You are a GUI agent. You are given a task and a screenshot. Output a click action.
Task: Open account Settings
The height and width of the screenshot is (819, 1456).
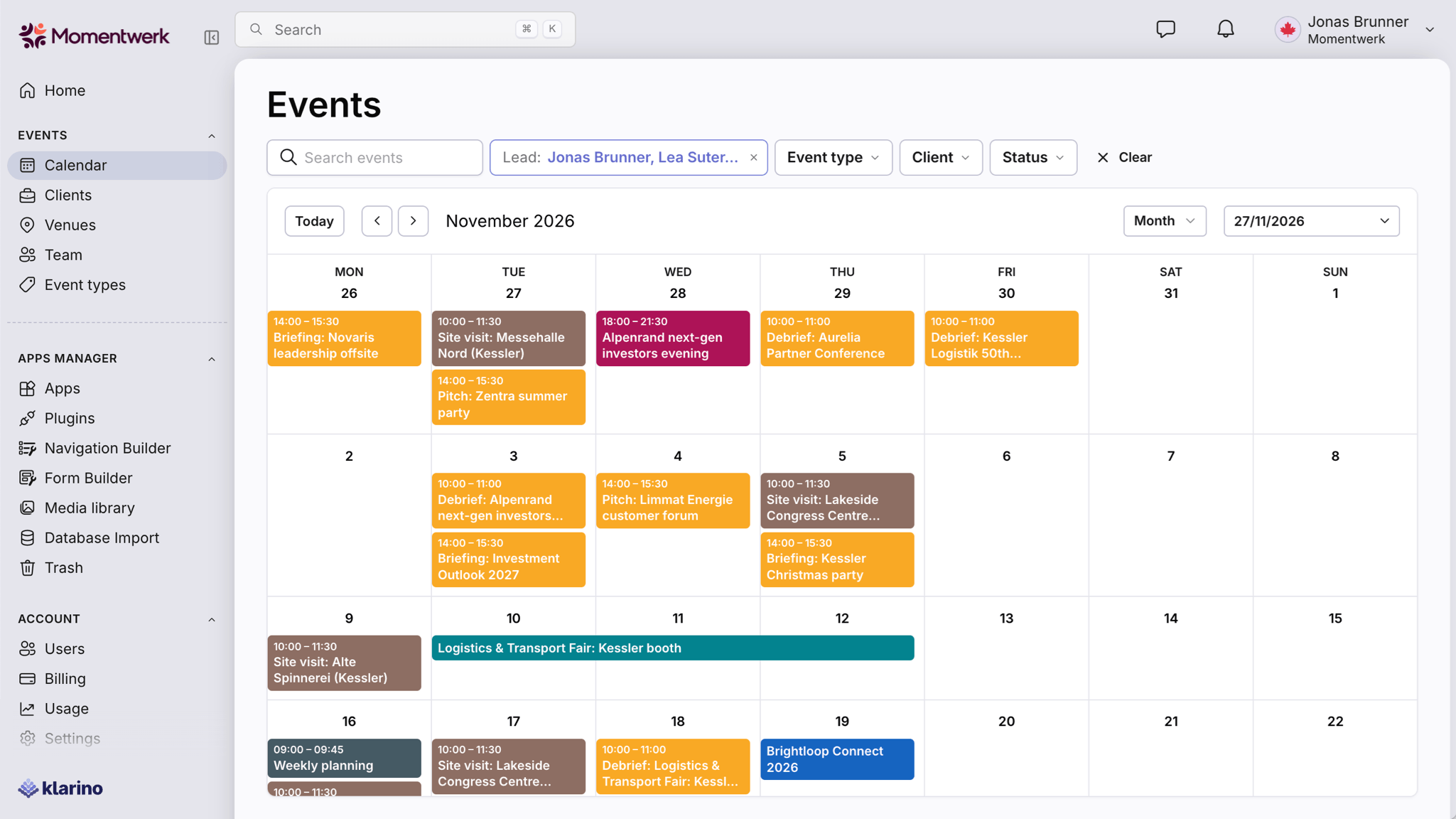point(117,738)
